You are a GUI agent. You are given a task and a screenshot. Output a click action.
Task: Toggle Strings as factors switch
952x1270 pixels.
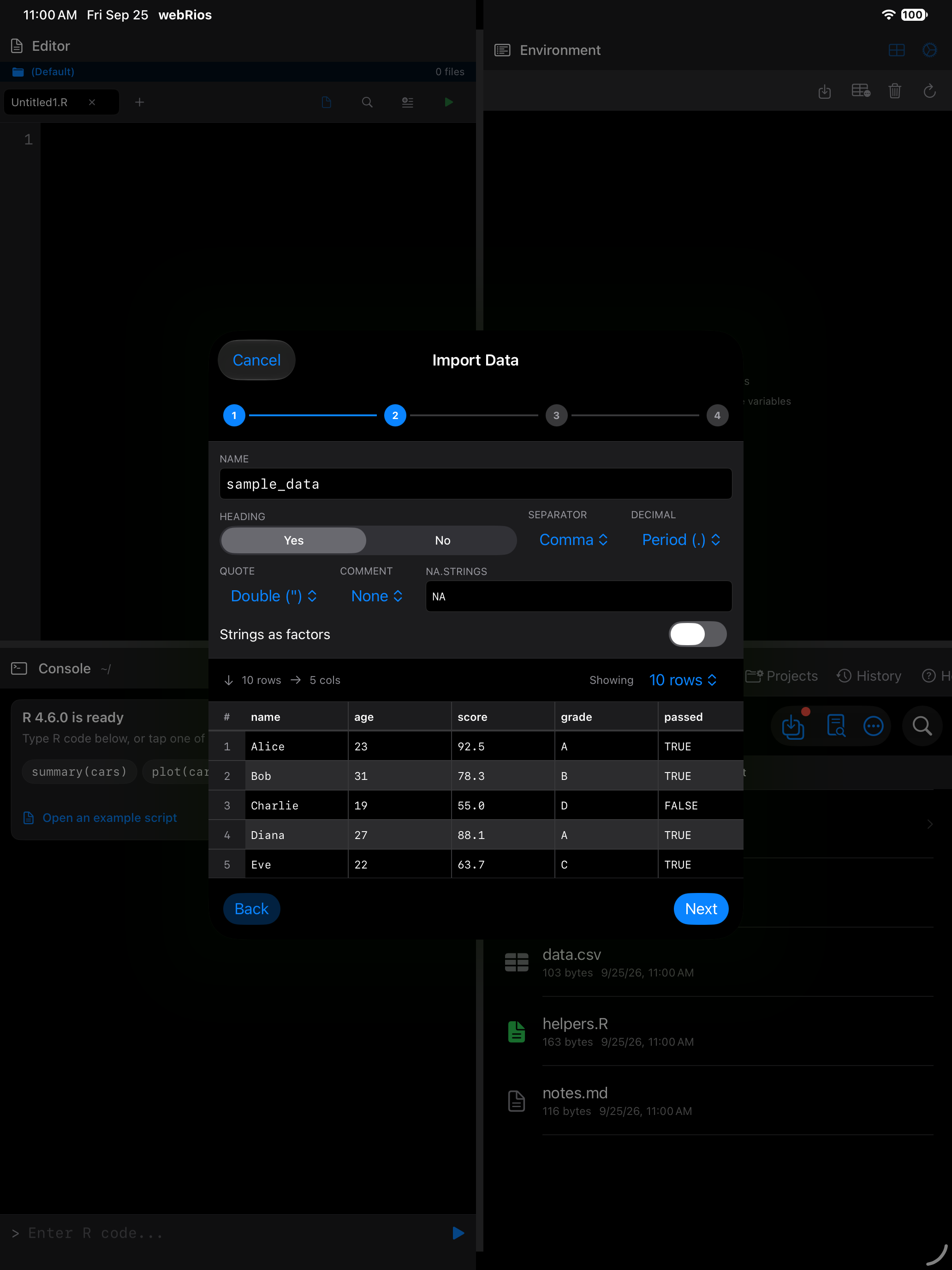pos(698,634)
